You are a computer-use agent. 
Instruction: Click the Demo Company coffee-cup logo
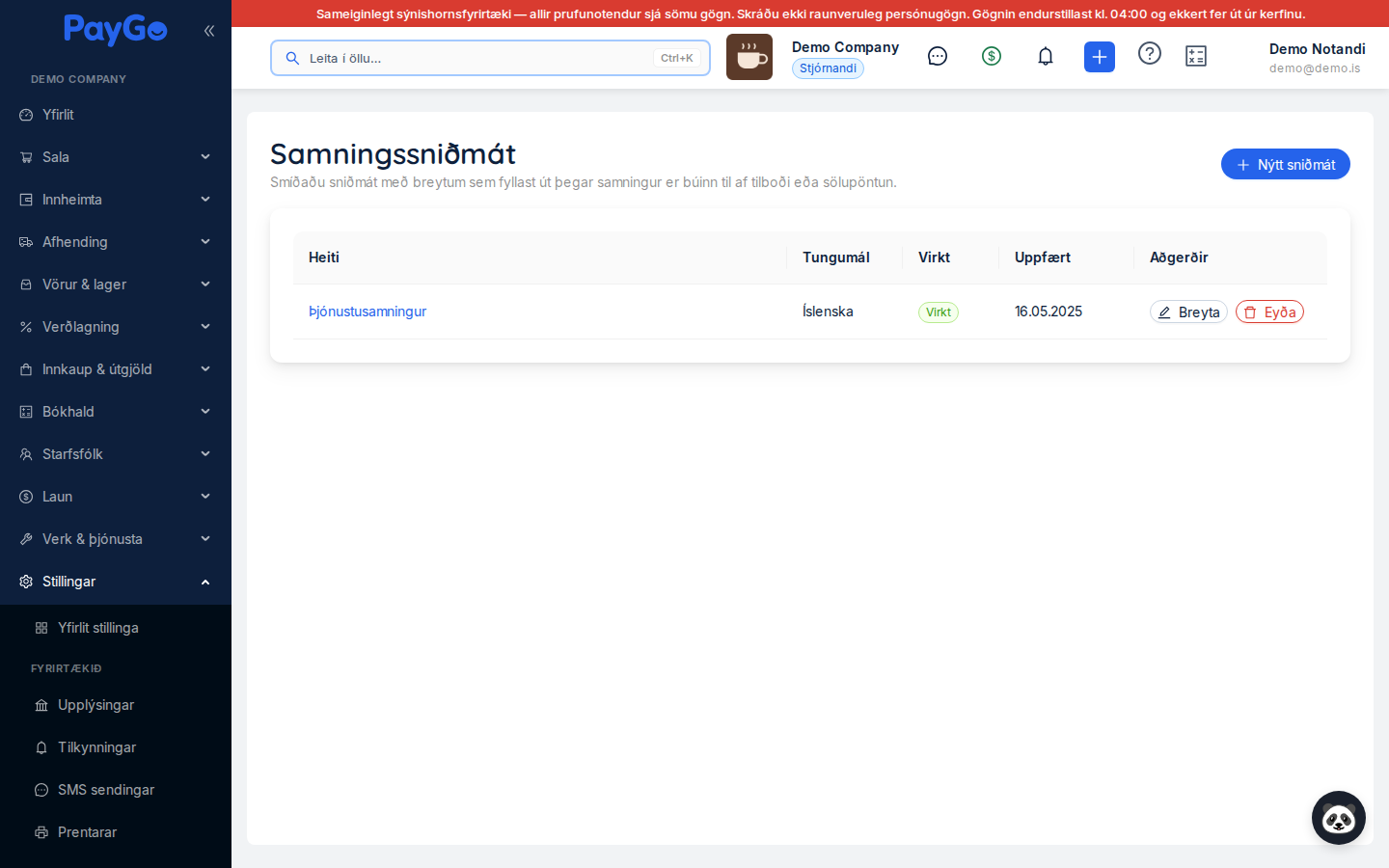[x=749, y=57]
